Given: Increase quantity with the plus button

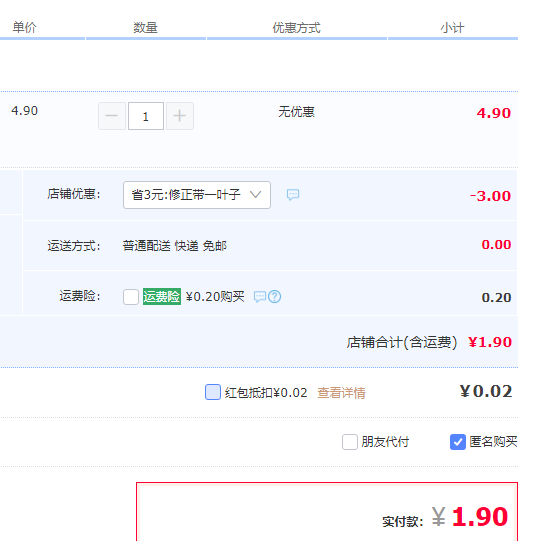Looking at the screenshot, I should pos(180,116).
